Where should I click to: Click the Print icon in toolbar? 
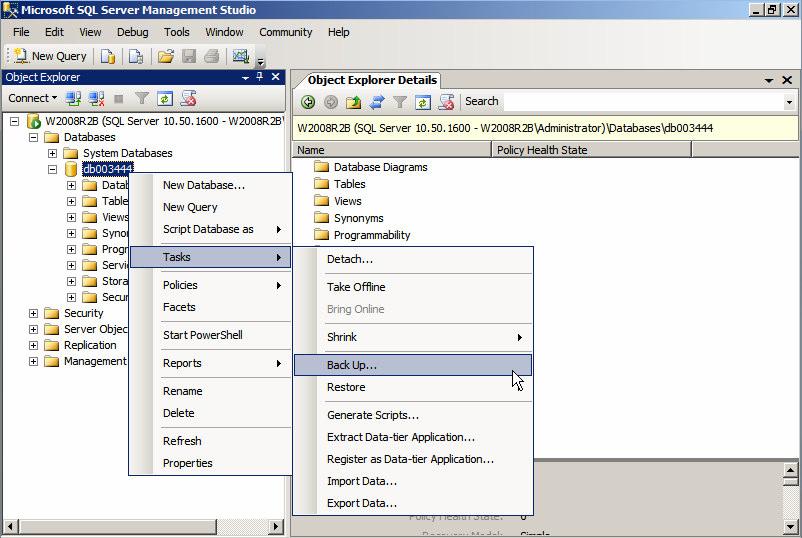tap(212, 56)
